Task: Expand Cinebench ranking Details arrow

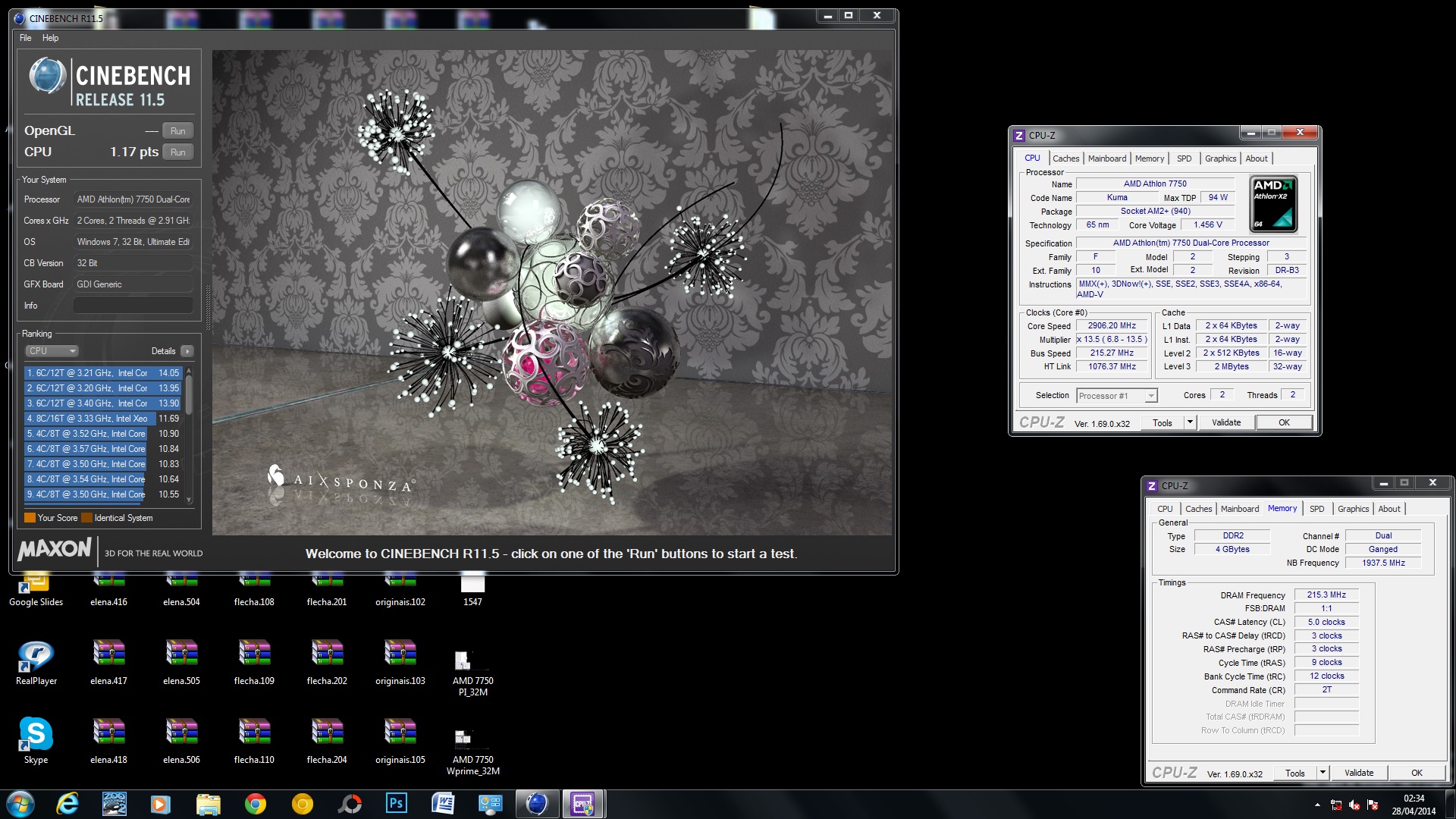Action: coord(187,351)
